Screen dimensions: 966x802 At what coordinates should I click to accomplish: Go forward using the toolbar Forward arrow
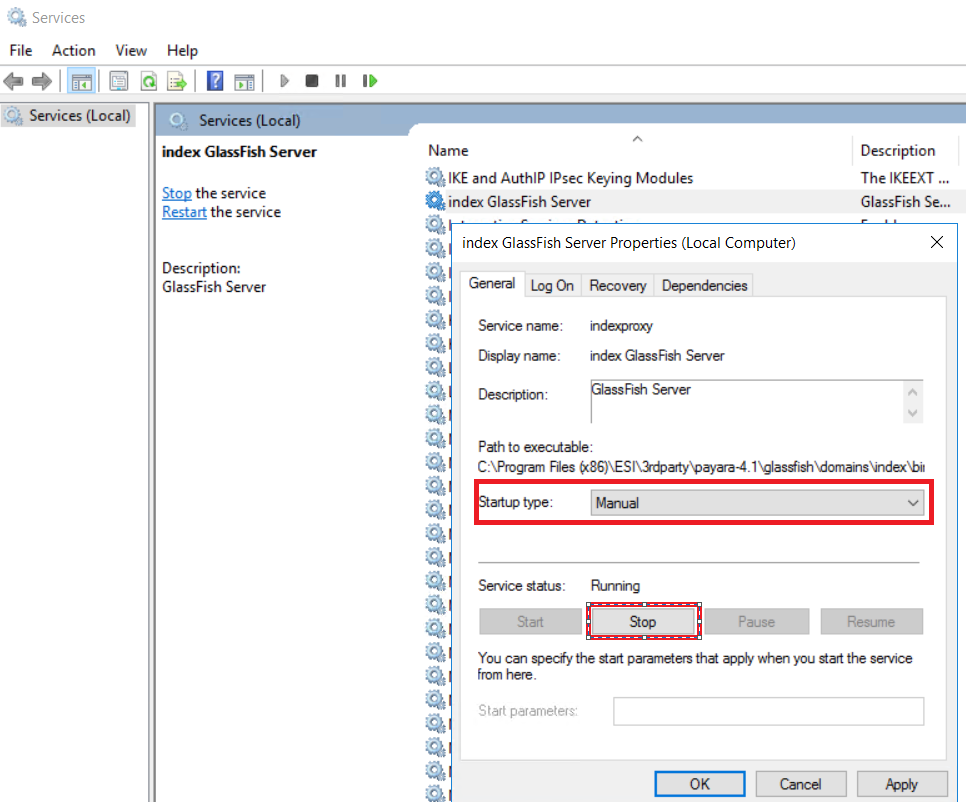41,81
